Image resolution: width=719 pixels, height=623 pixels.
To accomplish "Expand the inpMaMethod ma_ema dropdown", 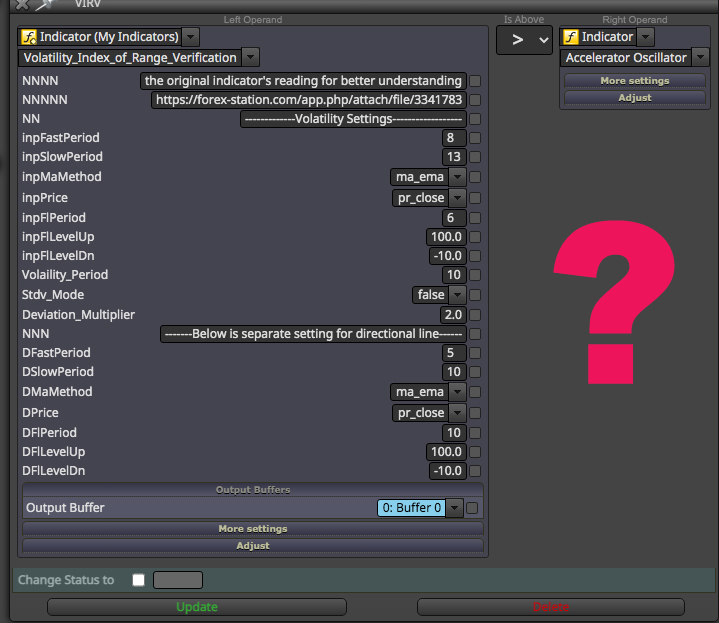I will (x=457, y=177).
